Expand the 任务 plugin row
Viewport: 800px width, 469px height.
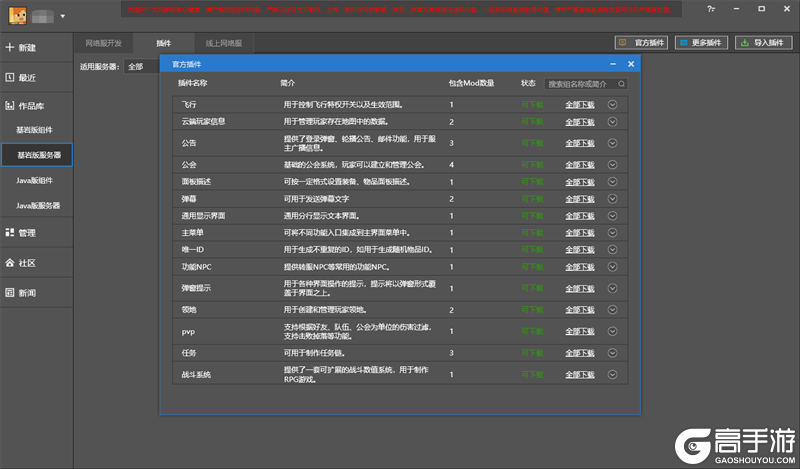612,353
